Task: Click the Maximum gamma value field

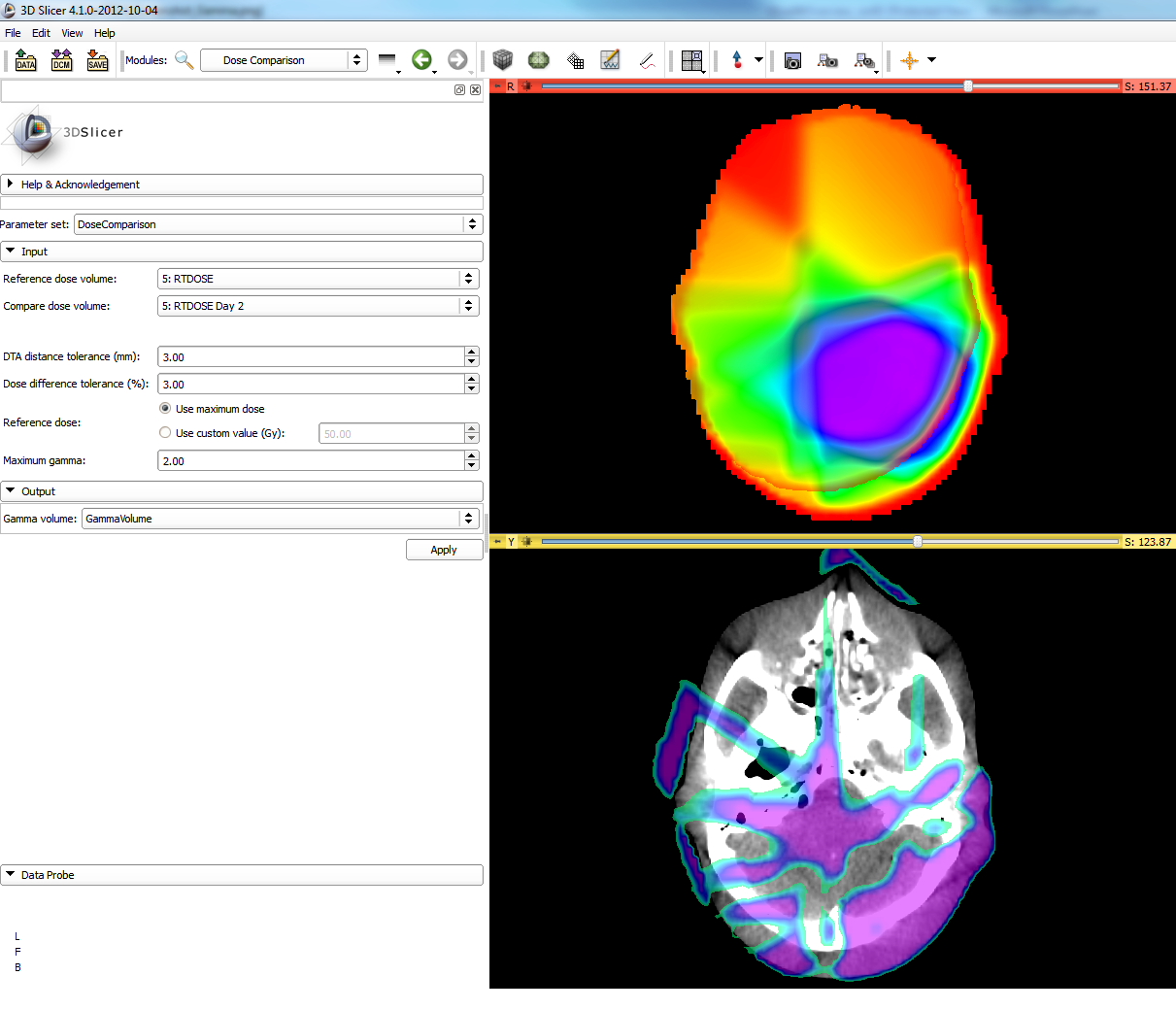Action: point(311,461)
